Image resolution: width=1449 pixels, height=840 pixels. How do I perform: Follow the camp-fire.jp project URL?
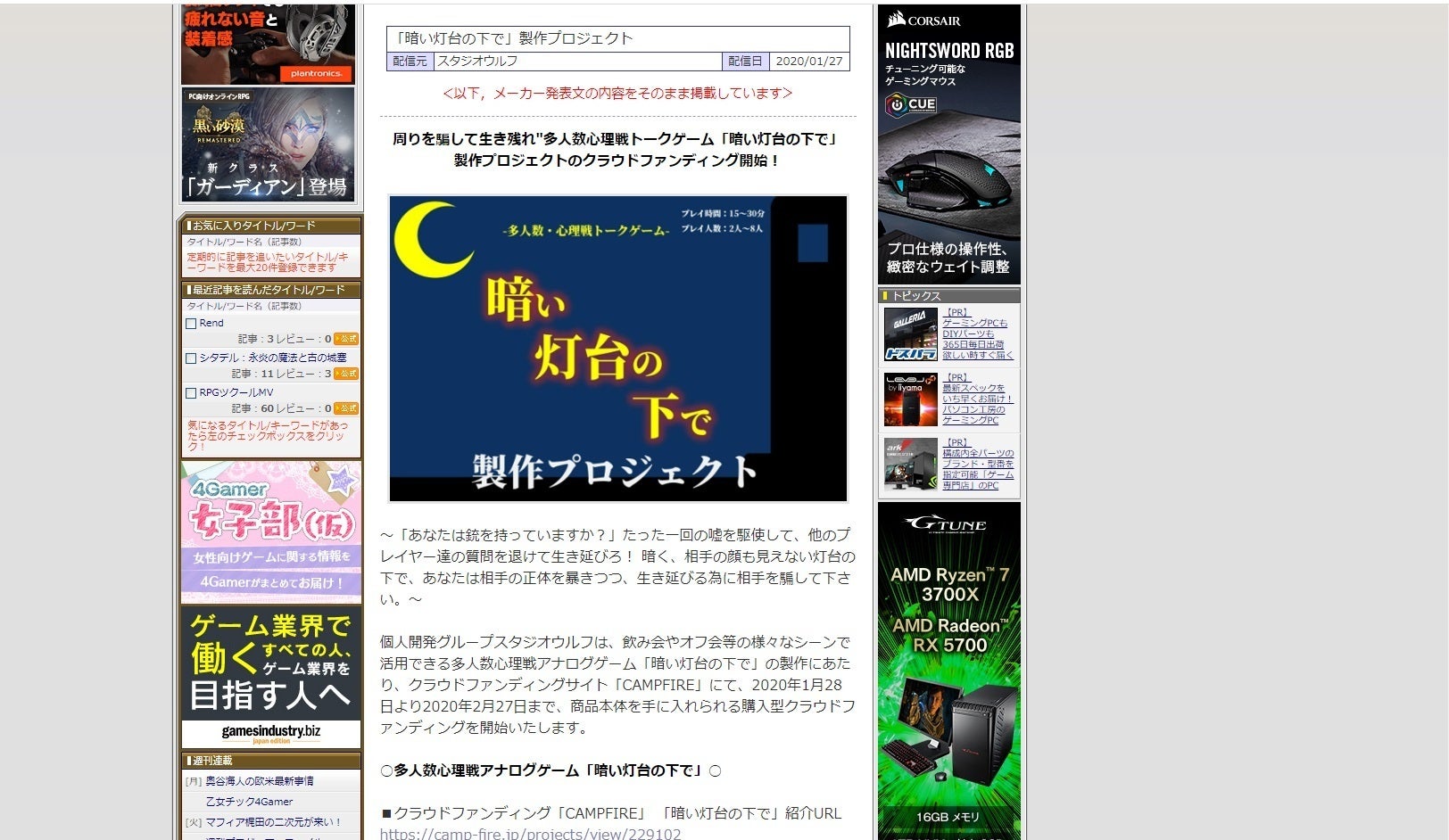tap(530, 834)
